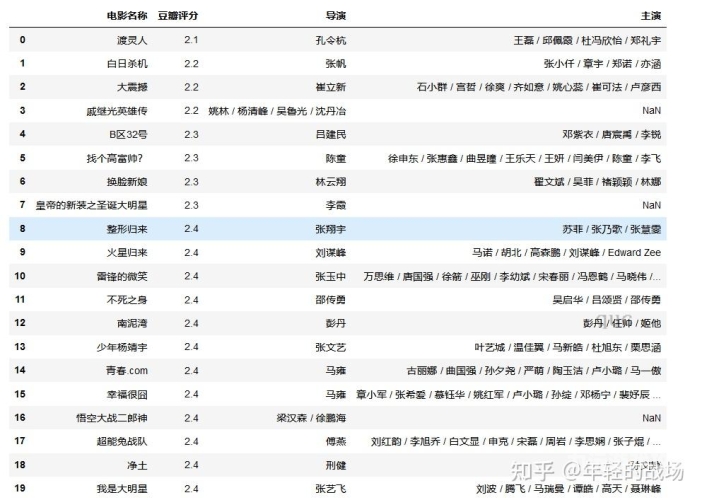Select the movie name 皇帝的新装之圣诞大明星
The height and width of the screenshot is (500, 702).
(91, 205)
